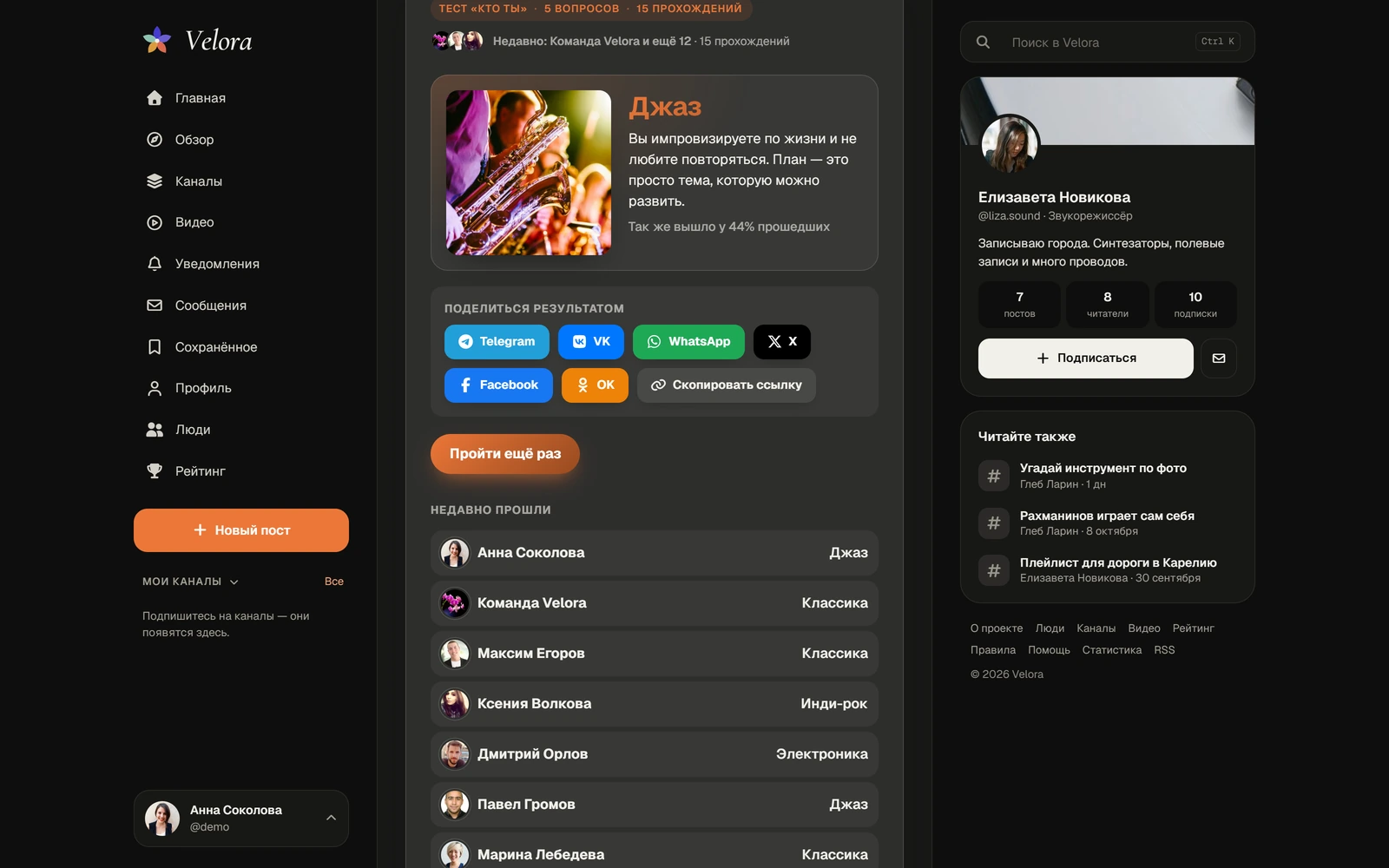Image resolution: width=1389 pixels, height=868 pixels.
Task: Share the result to Telegram
Action: tap(497, 342)
